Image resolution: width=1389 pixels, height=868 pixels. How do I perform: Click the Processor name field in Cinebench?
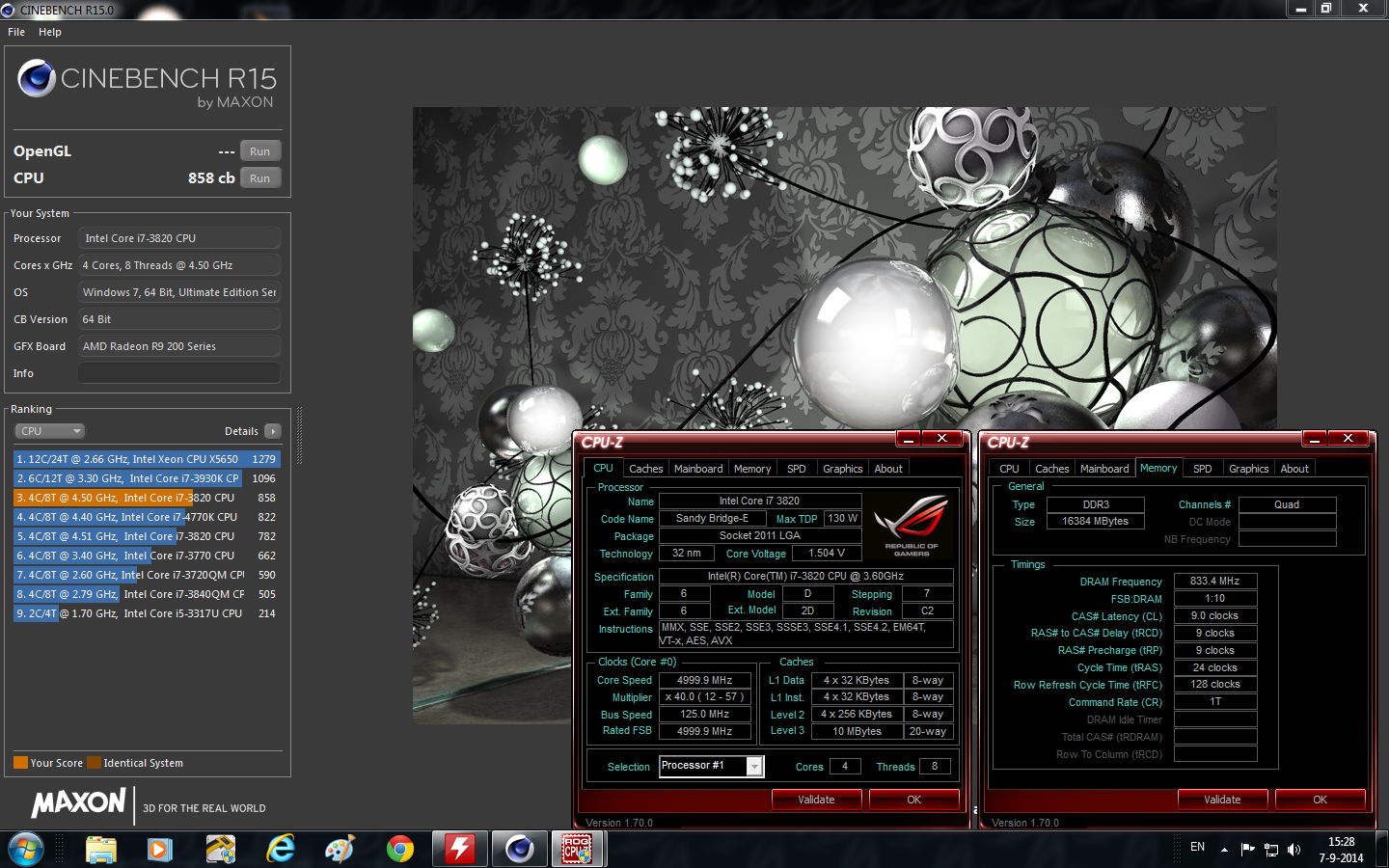pyautogui.click(x=179, y=238)
